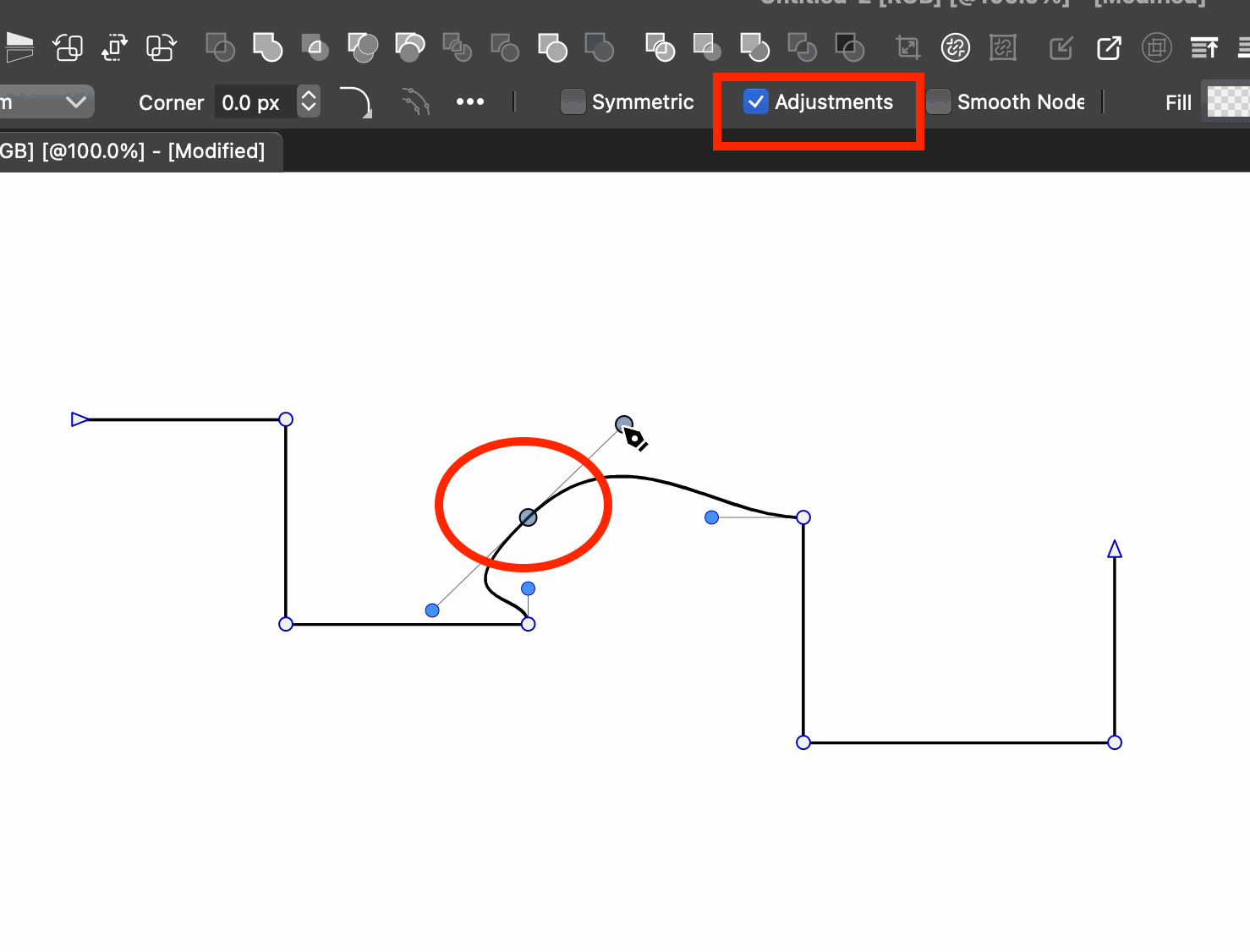Click the rotate left 90 degrees icon
Image resolution: width=1250 pixels, height=952 pixels.
pos(68,47)
